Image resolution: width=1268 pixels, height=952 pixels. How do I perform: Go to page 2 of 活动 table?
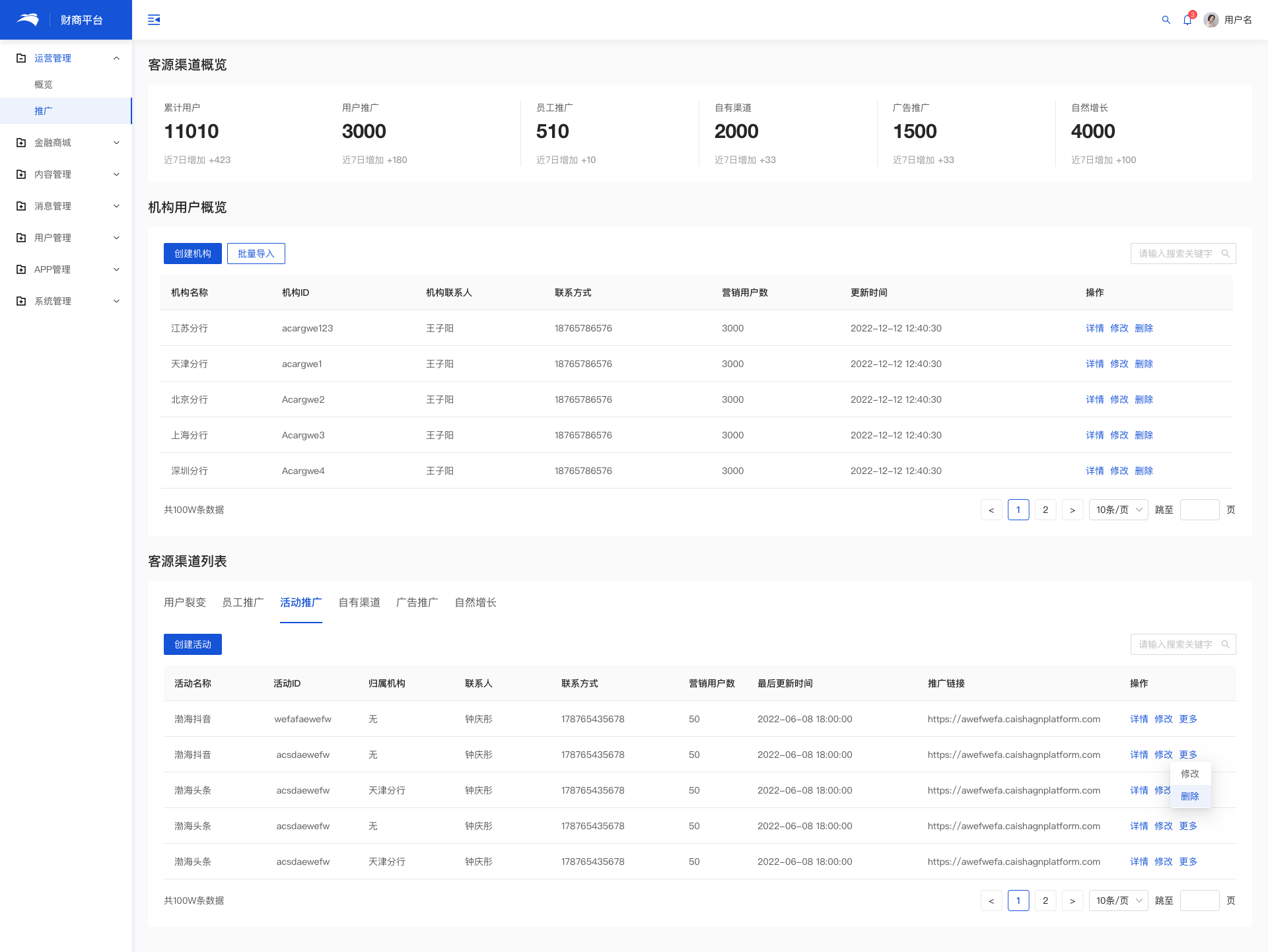[x=1045, y=901]
